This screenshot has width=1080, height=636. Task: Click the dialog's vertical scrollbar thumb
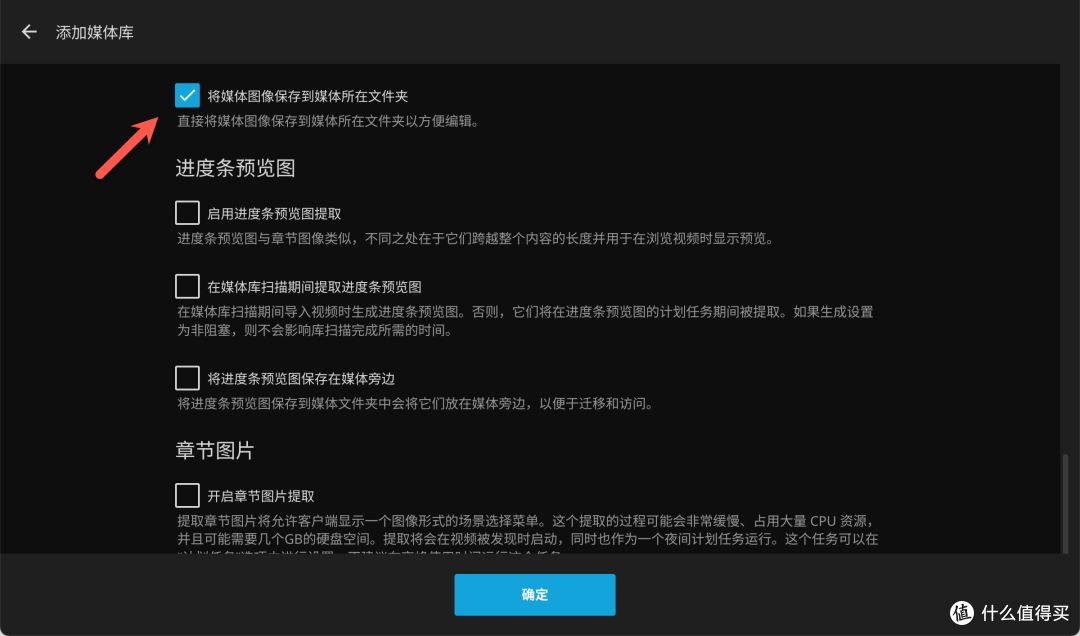(x=1066, y=503)
